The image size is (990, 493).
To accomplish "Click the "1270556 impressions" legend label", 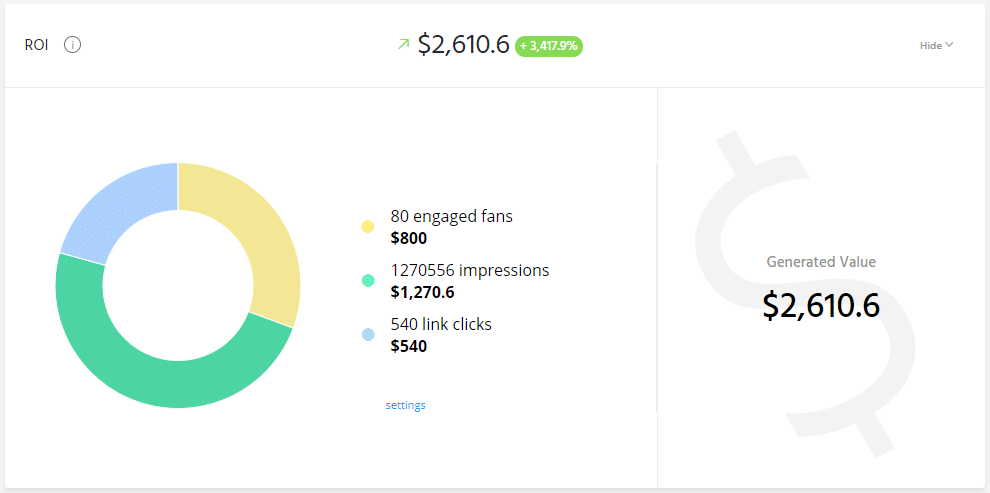I will 469,270.
